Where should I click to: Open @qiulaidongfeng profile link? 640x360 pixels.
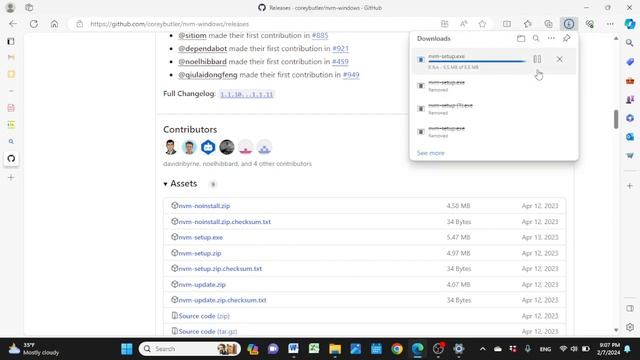pos(208,75)
